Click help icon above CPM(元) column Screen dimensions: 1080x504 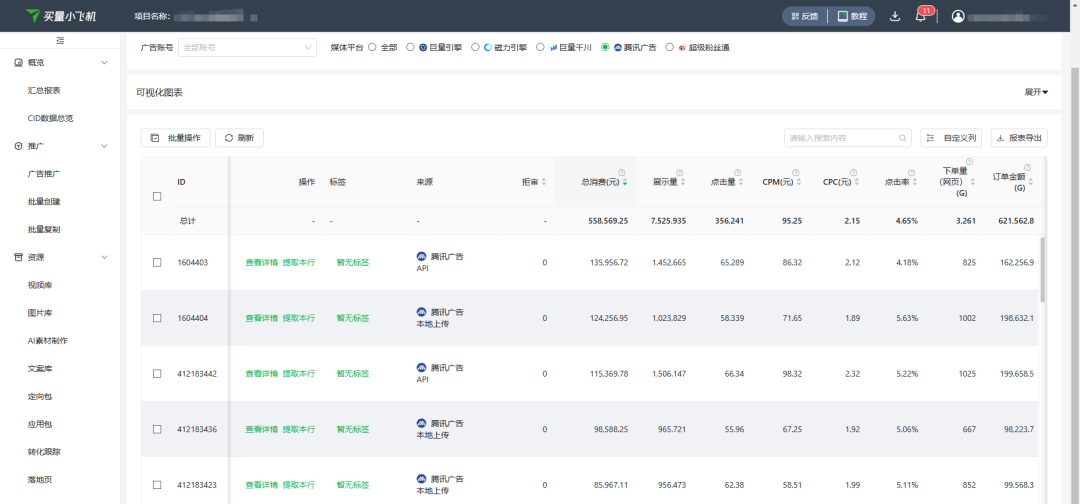coord(796,172)
